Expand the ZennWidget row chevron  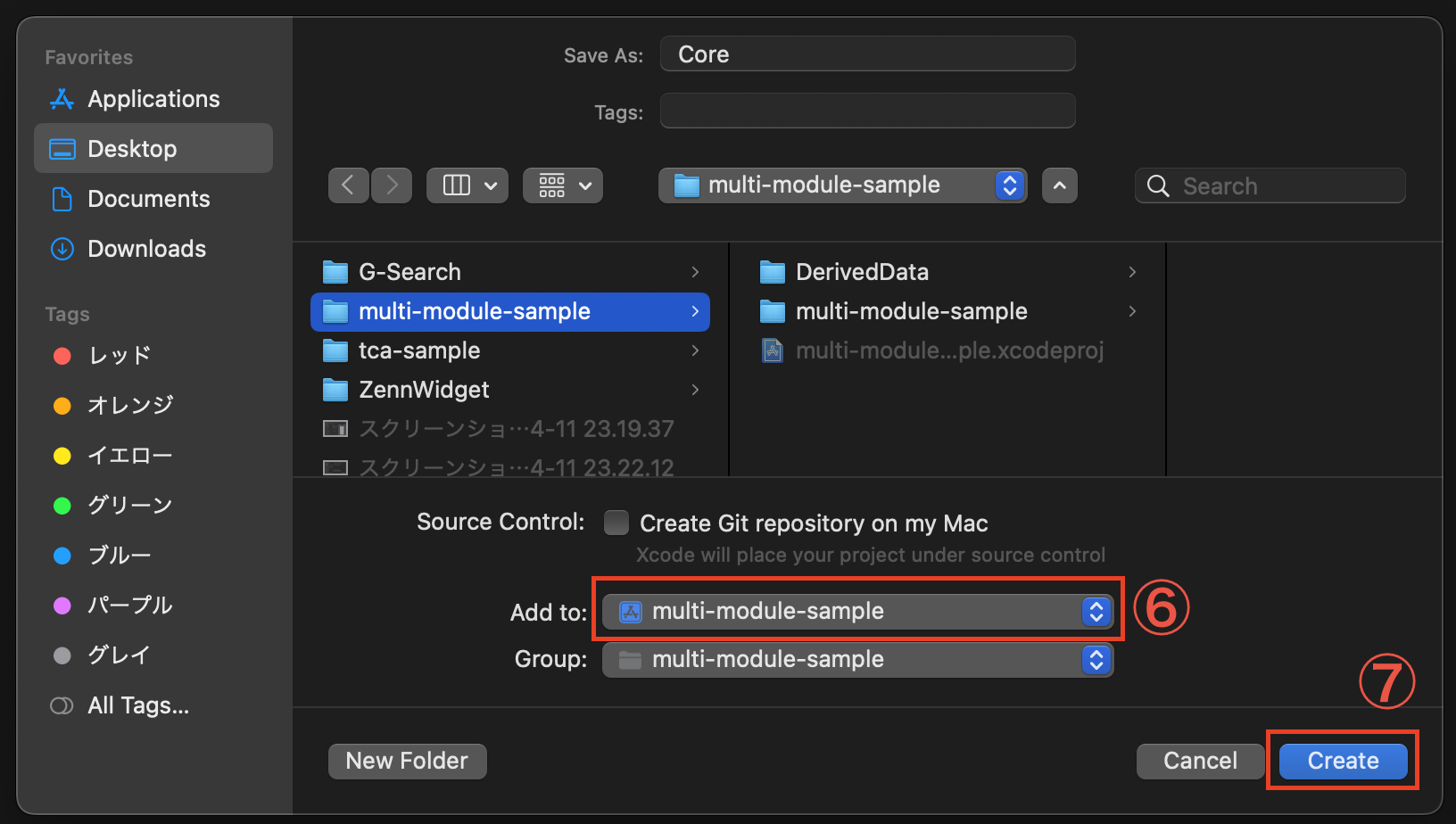tap(695, 390)
